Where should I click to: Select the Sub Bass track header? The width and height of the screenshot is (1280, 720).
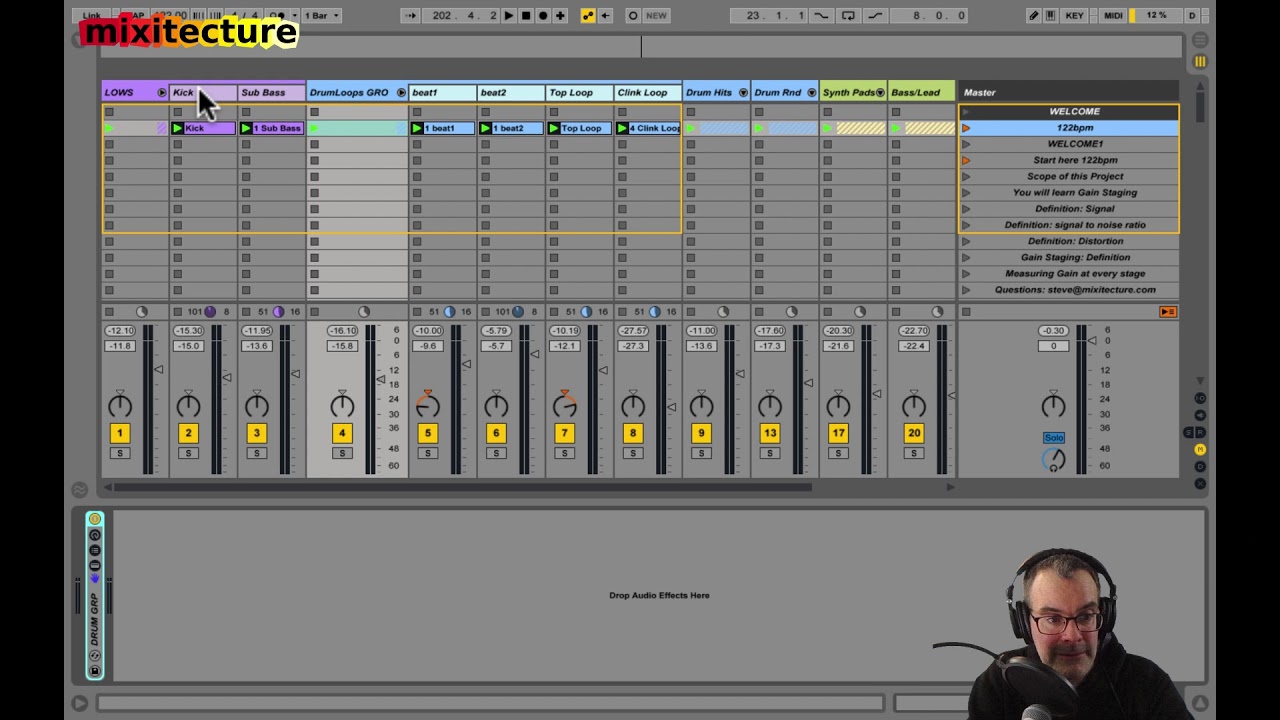pos(271,92)
